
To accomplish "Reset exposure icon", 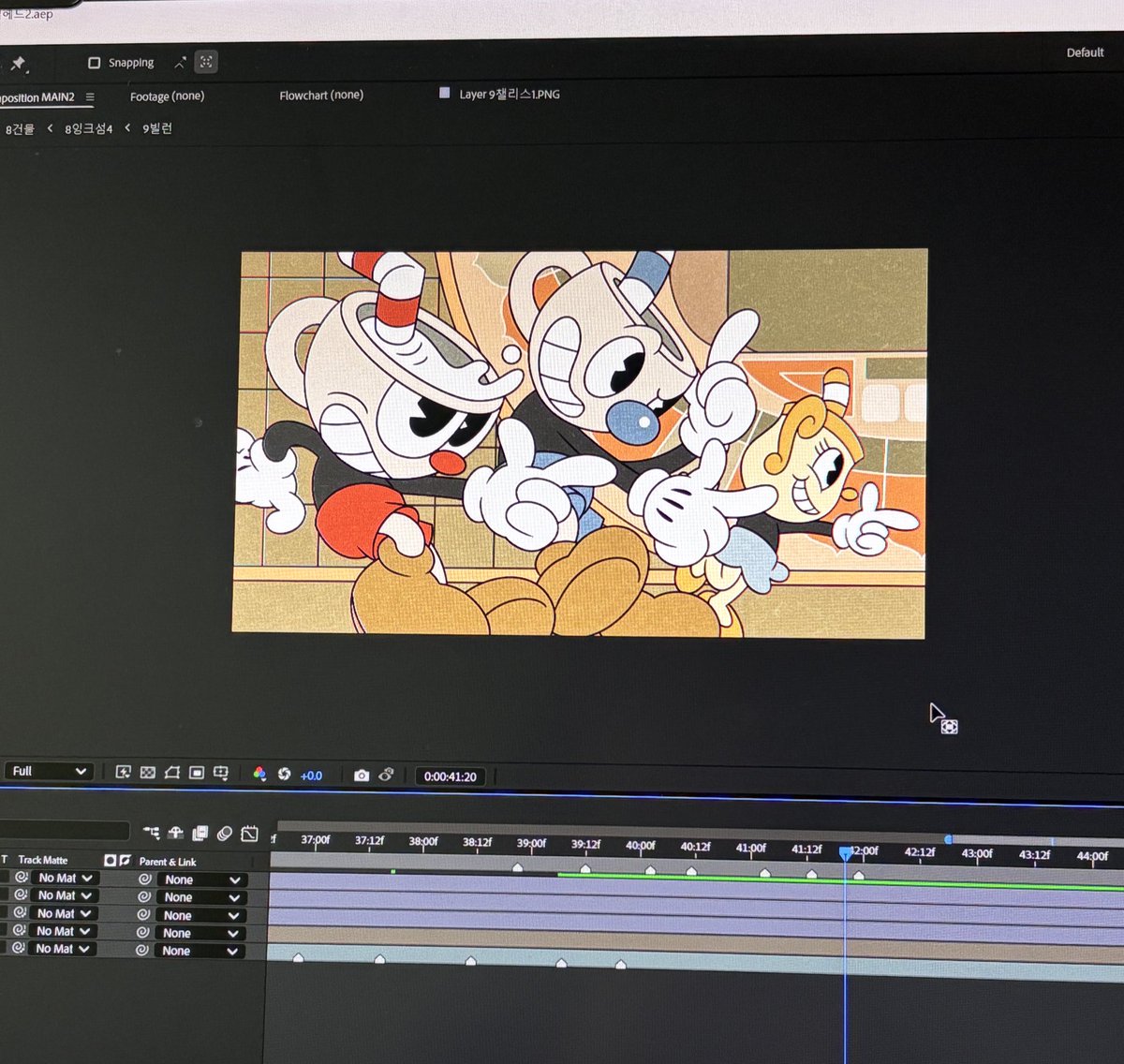I will 284,775.
